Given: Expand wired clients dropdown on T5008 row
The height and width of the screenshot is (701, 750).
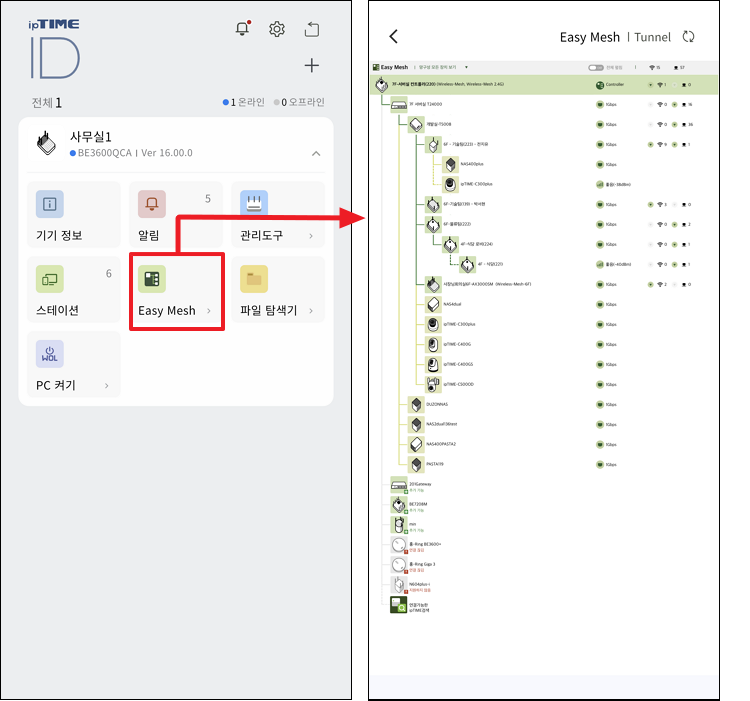Looking at the screenshot, I should [x=674, y=124].
